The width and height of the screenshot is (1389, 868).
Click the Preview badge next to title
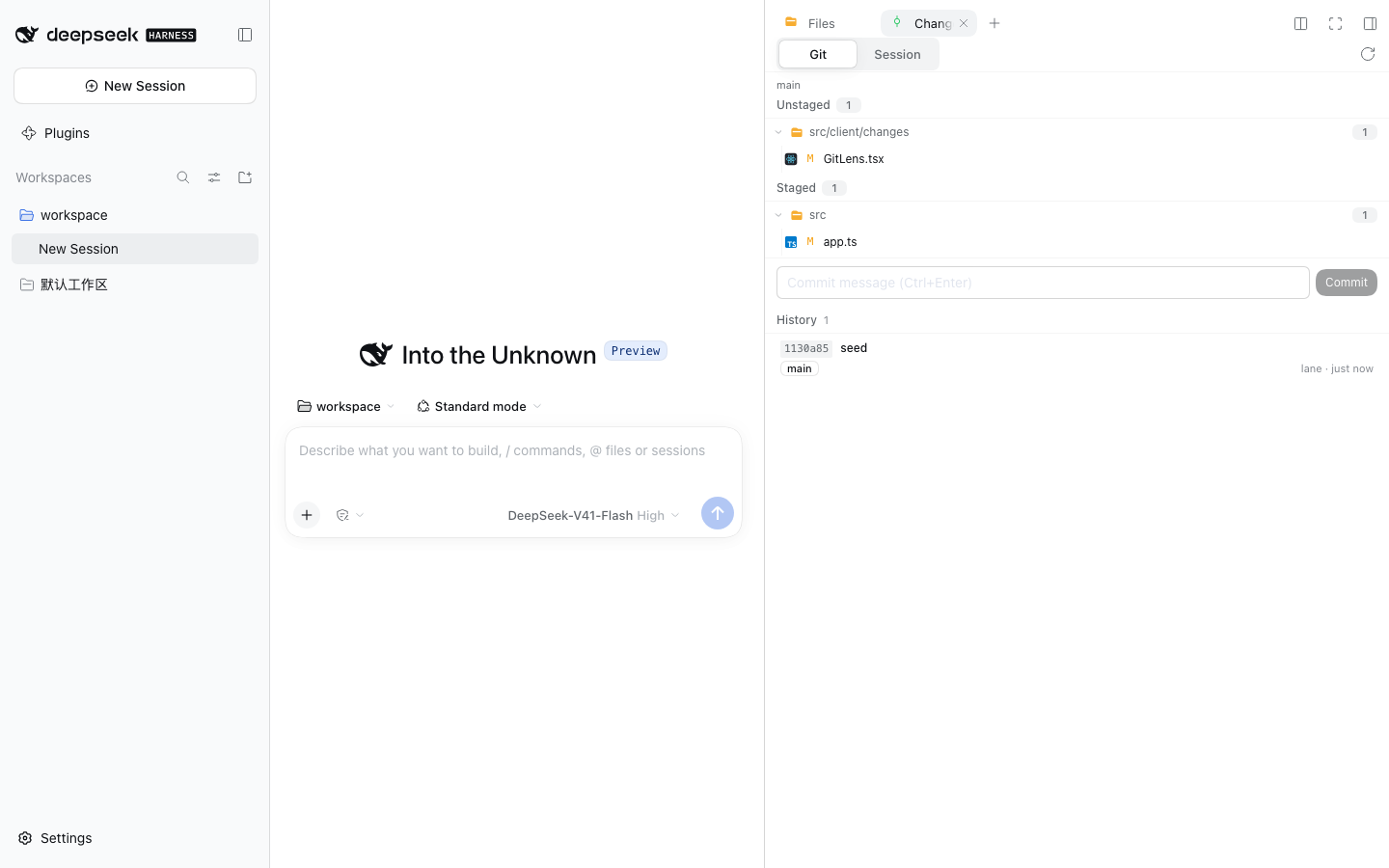[x=636, y=351]
